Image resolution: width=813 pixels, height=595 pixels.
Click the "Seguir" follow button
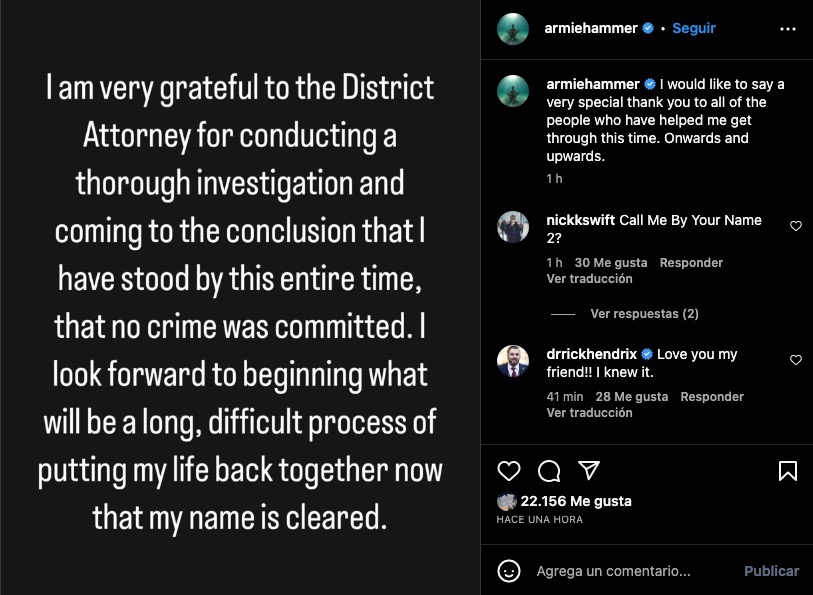694,29
